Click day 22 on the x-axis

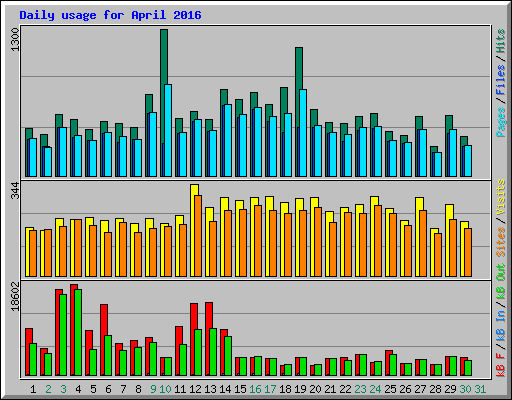(345, 389)
